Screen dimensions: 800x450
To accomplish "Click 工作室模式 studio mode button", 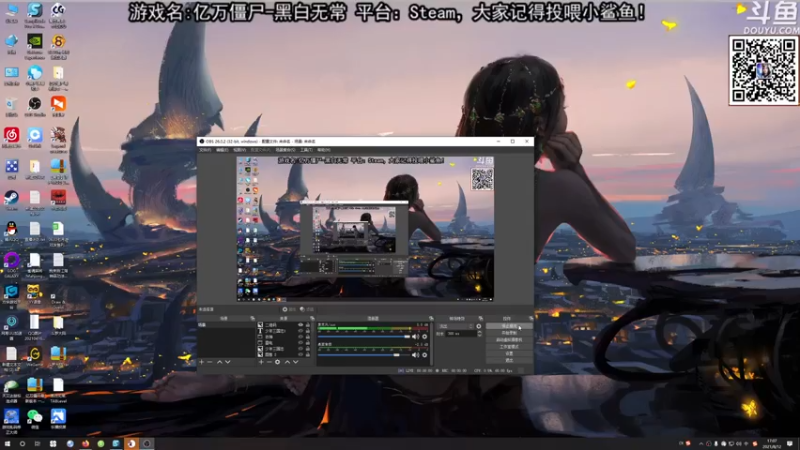I will (509, 347).
